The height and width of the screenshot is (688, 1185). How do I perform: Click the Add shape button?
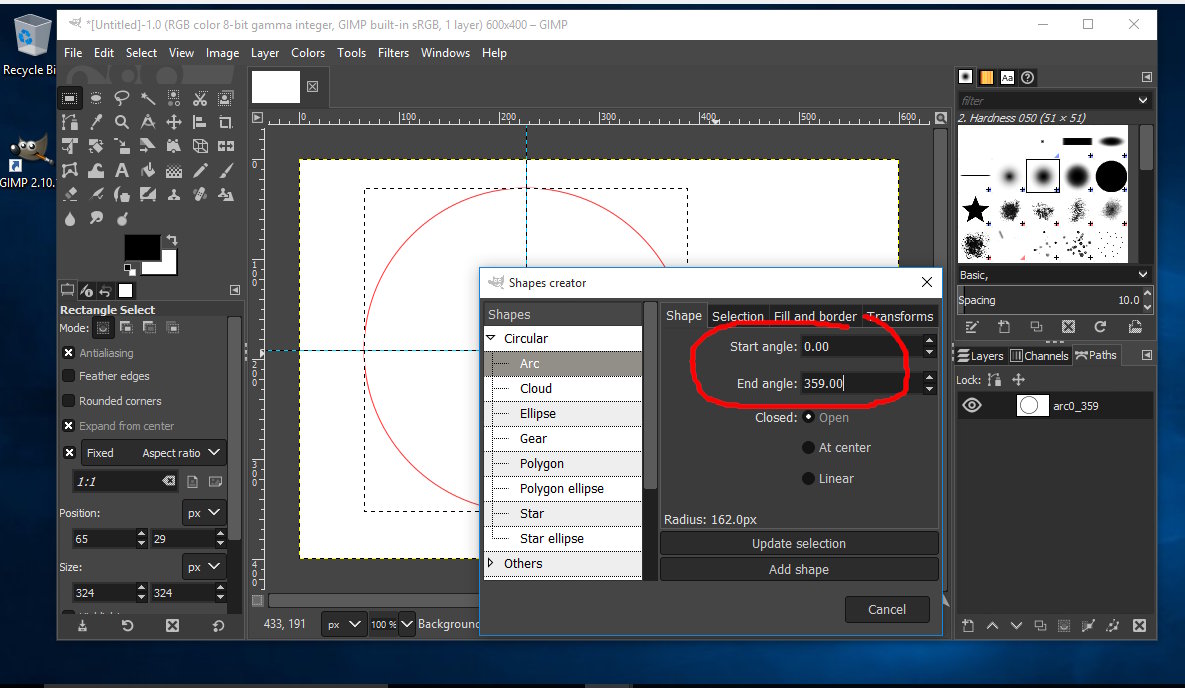(798, 570)
